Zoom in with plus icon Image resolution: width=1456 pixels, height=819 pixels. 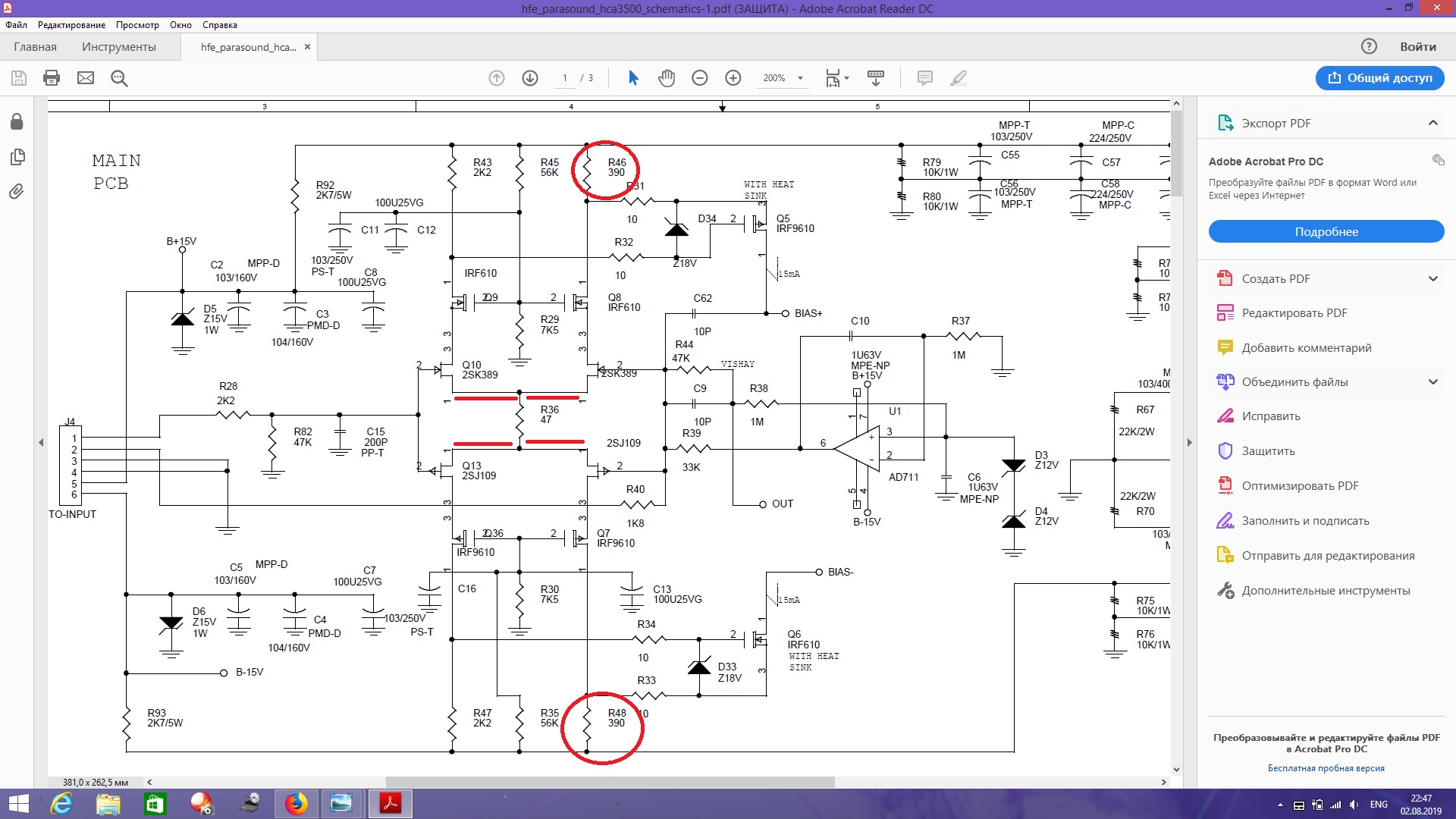coord(733,78)
